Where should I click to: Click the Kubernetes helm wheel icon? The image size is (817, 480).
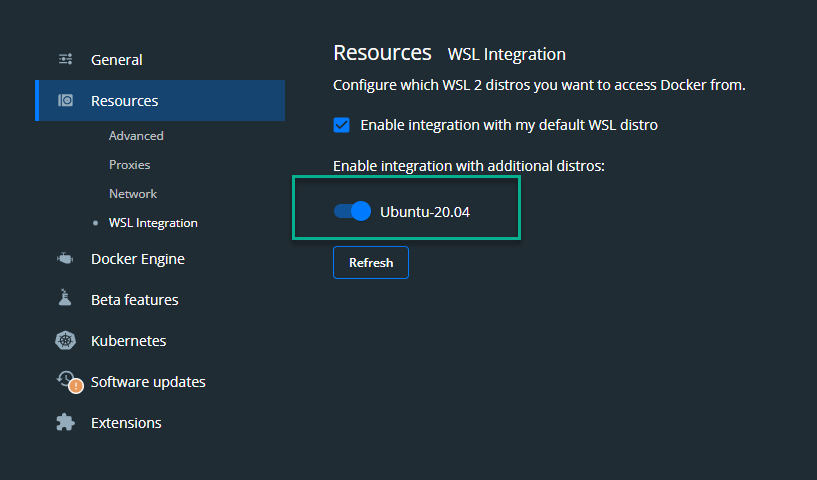[66, 340]
